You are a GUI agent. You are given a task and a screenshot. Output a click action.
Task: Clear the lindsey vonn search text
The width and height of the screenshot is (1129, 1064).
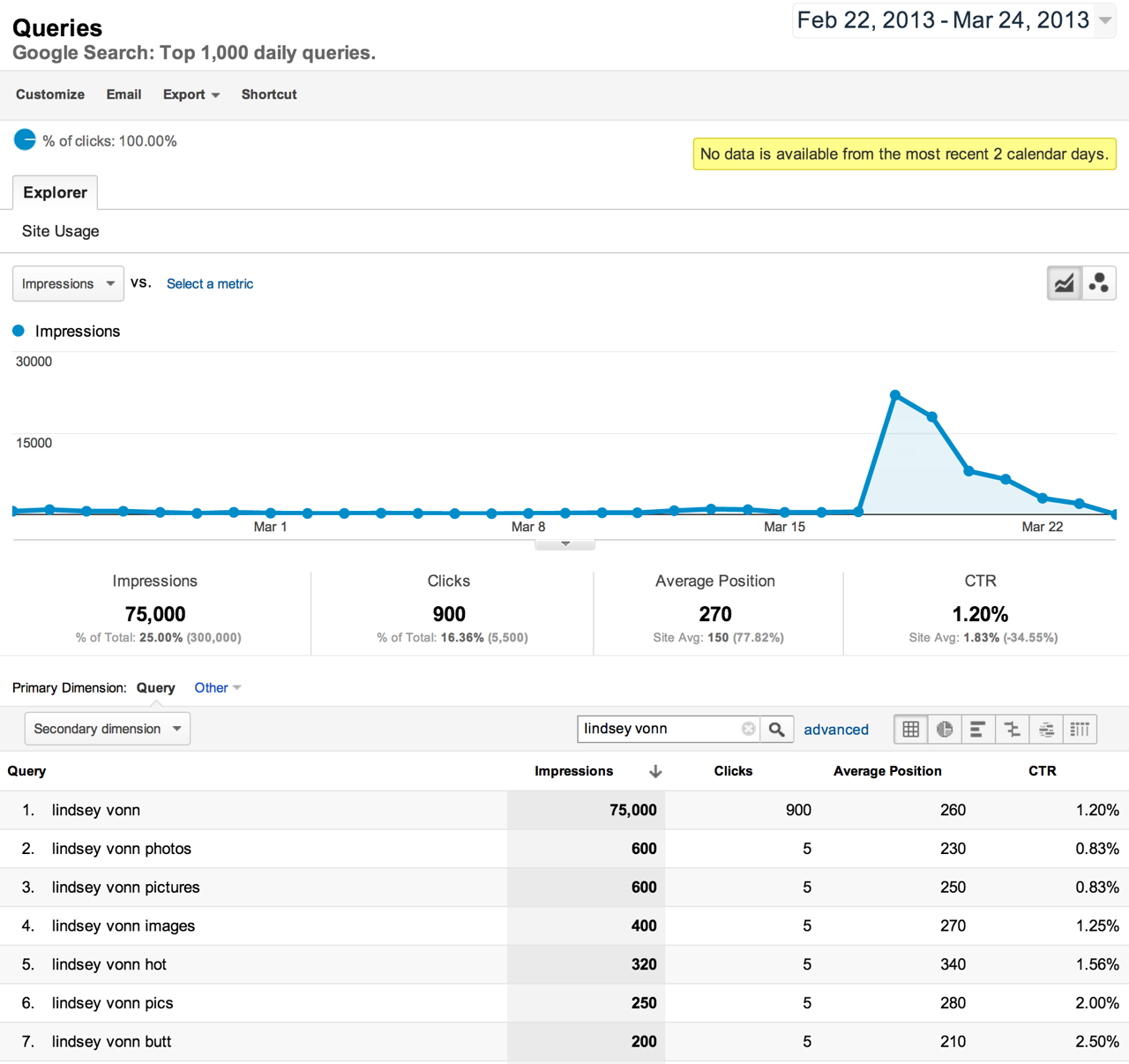click(748, 729)
